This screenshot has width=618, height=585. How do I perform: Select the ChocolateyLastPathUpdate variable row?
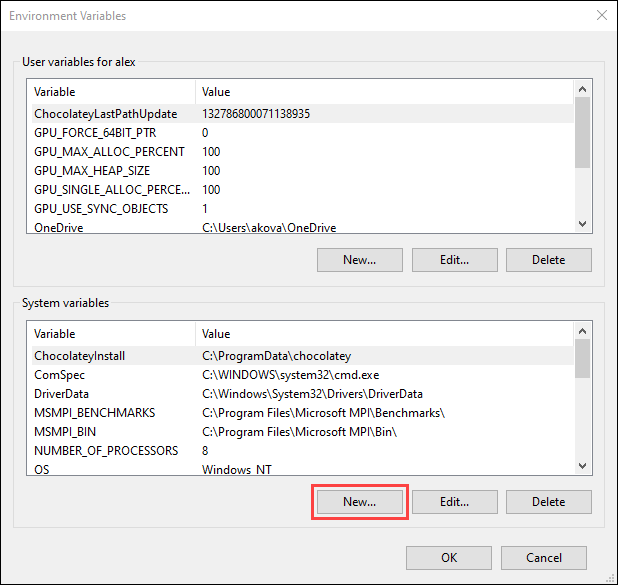pos(303,114)
